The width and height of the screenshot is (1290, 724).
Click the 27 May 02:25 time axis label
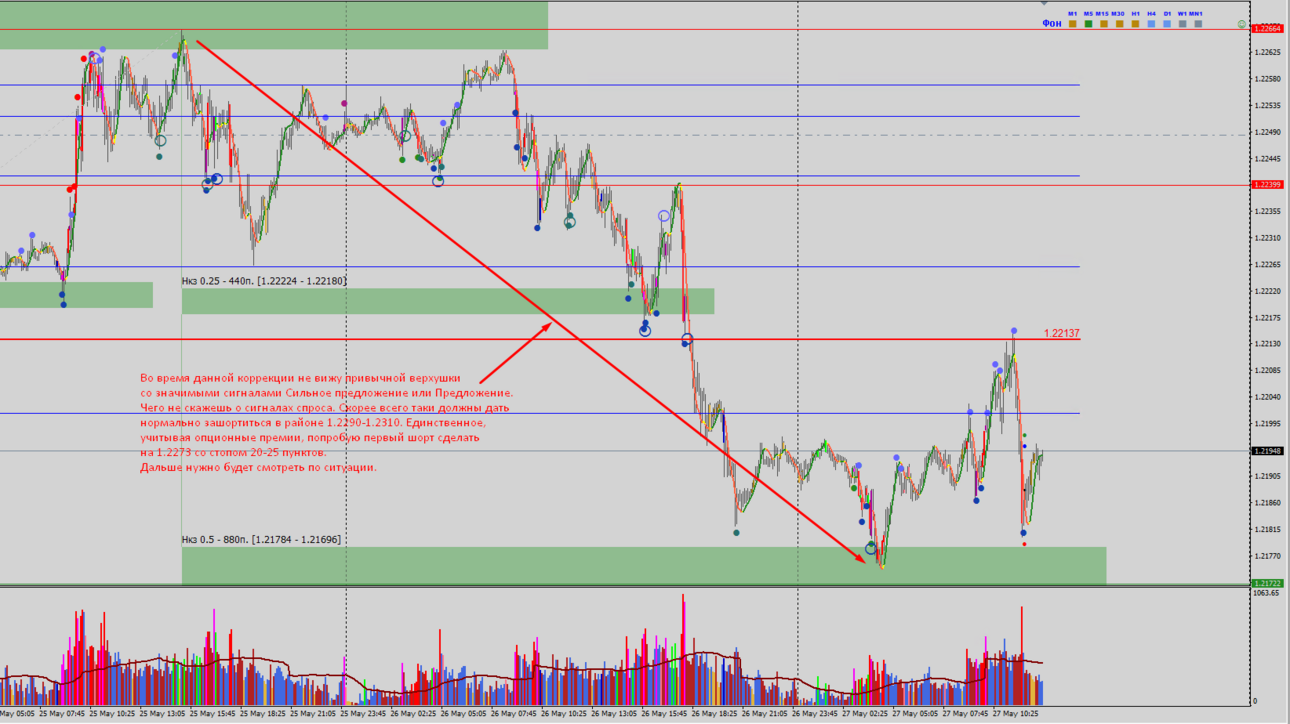click(865, 714)
